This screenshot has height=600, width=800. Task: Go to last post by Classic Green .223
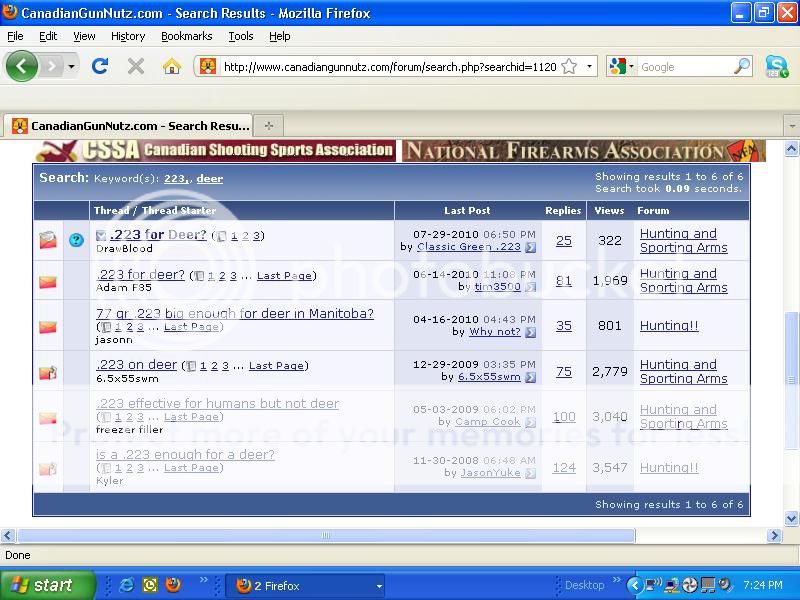click(530, 247)
